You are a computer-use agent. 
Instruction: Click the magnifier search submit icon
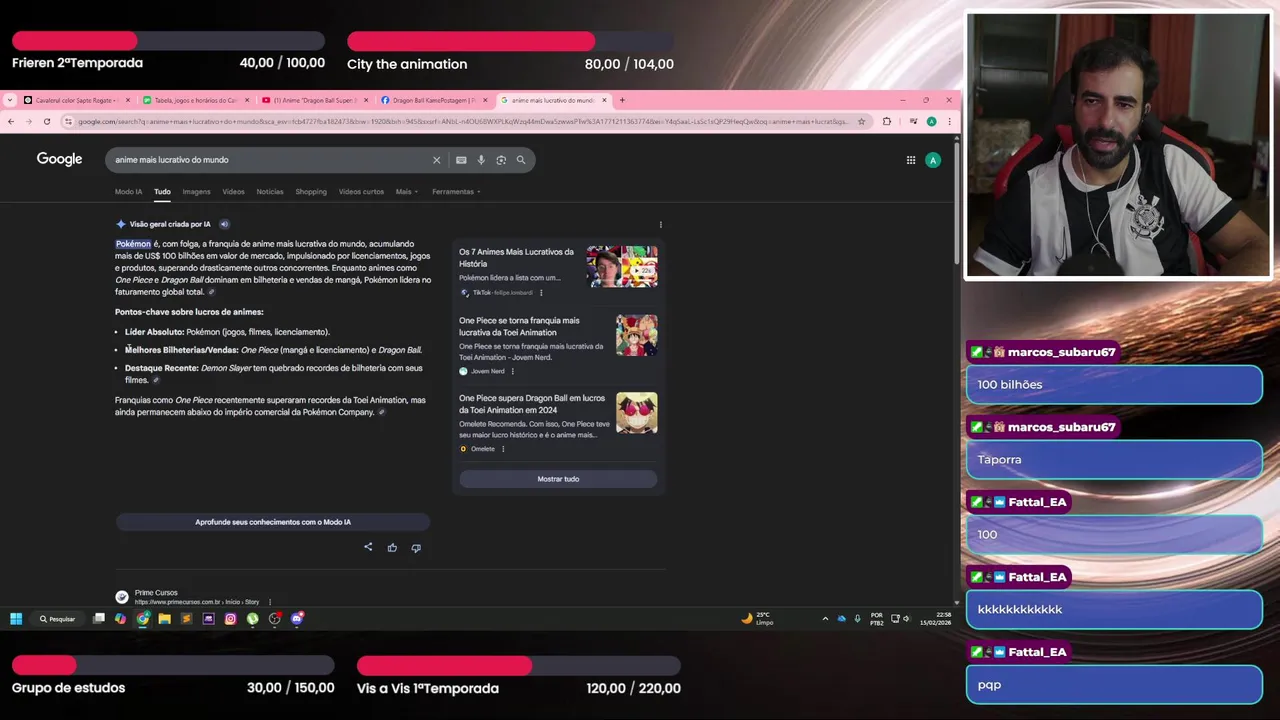(521, 160)
